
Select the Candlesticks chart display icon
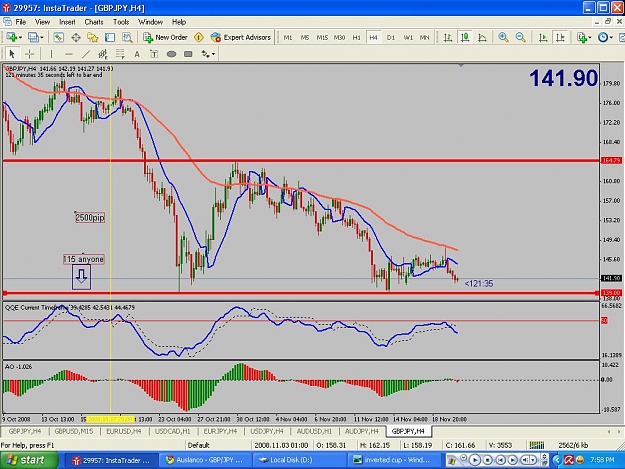pos(465,37)
